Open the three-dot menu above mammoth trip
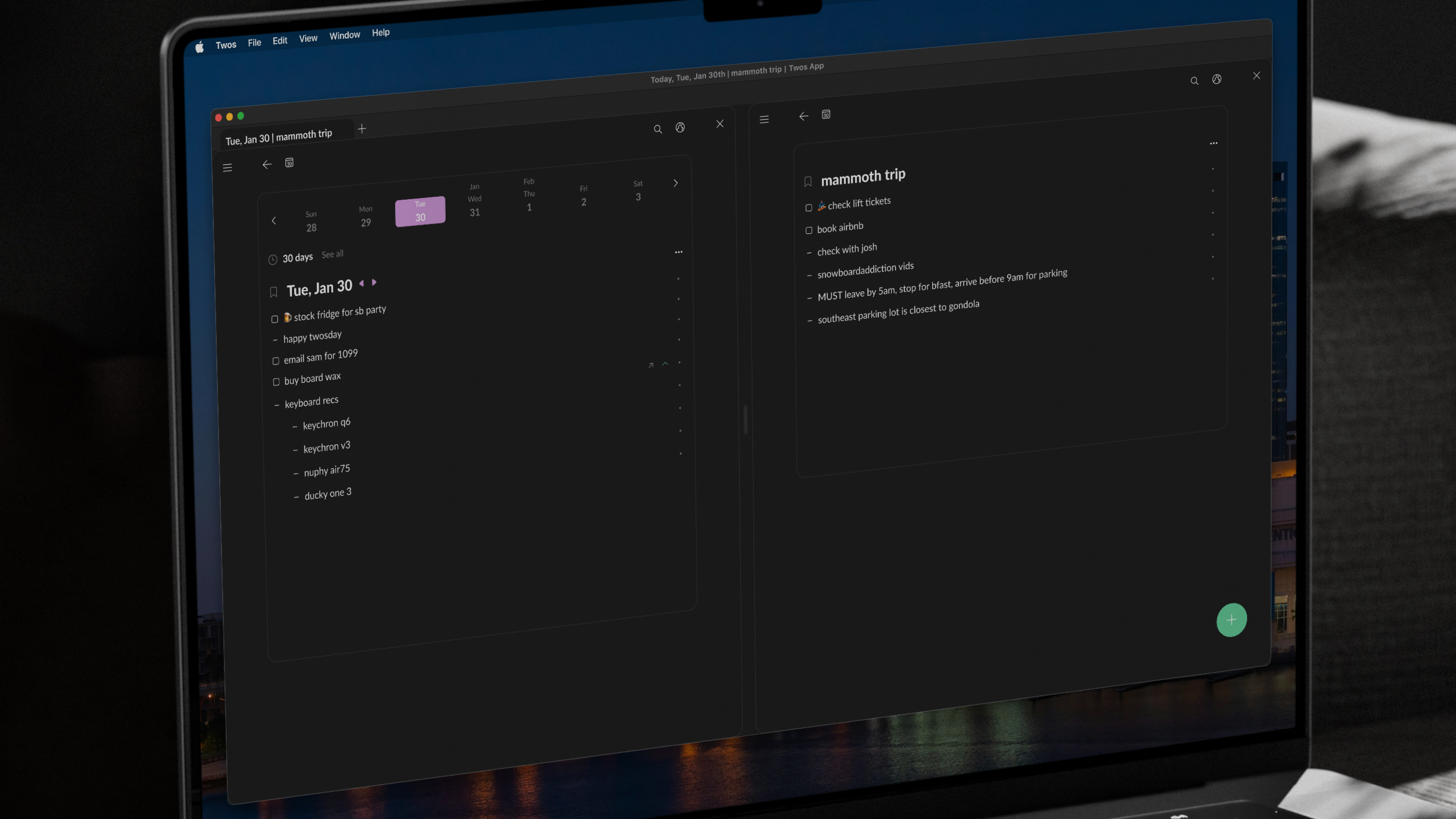The height and width of the screenshot is (819, 1456). 1214,143
